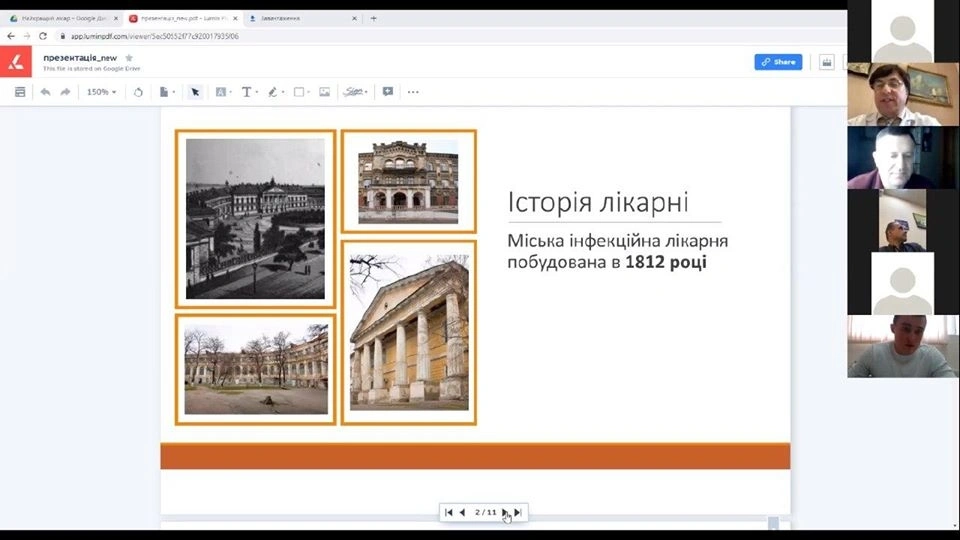Redo the last action
The height and width of the screenshot is (540, 960).
tap(66, 92)
